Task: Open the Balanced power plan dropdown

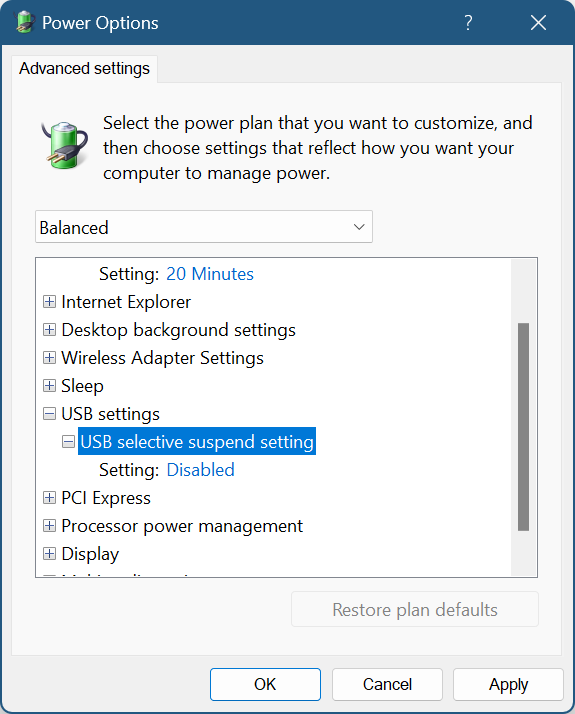Action: [204, 227]
